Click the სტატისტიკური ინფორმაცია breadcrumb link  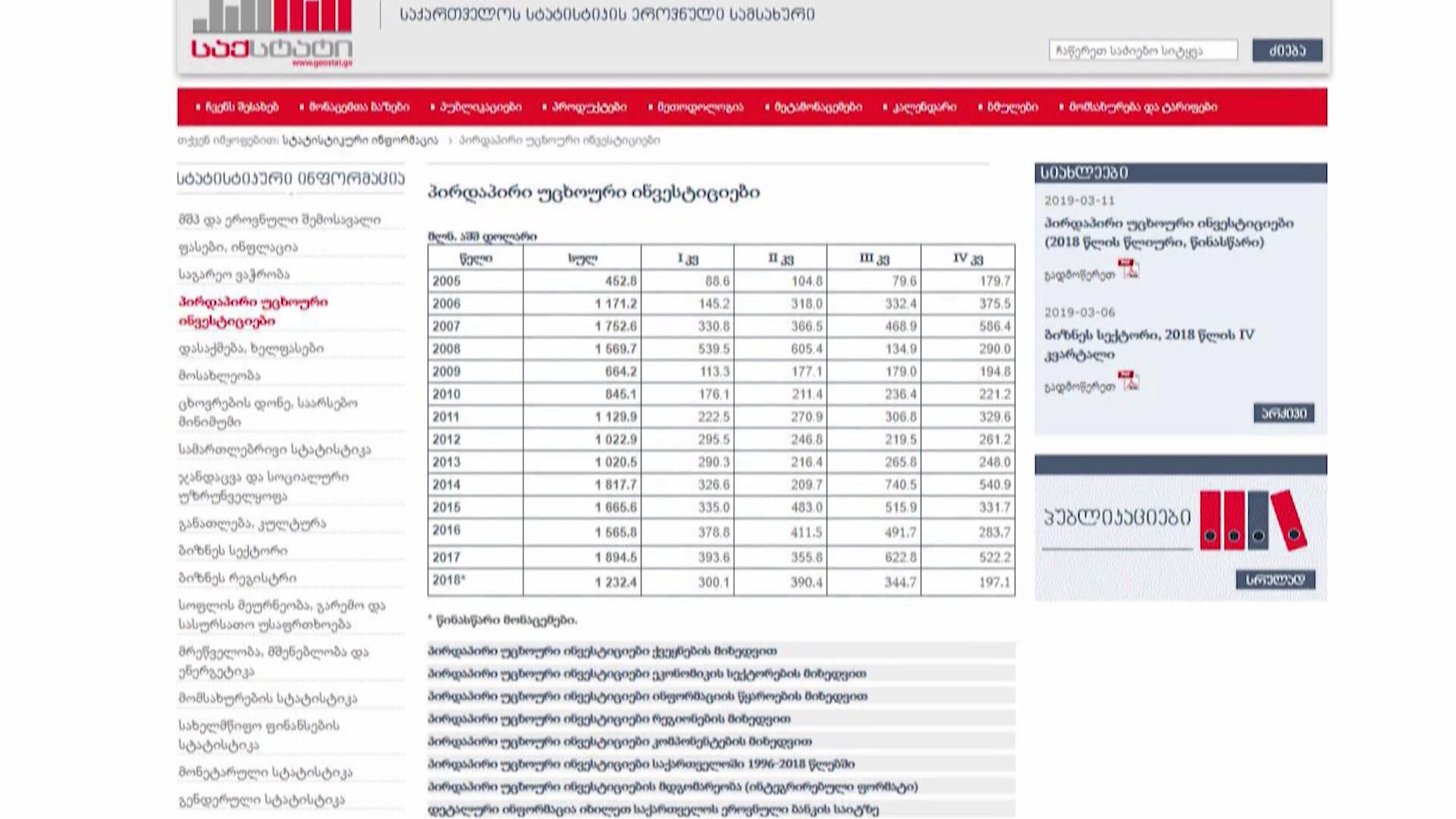point(360,140)
